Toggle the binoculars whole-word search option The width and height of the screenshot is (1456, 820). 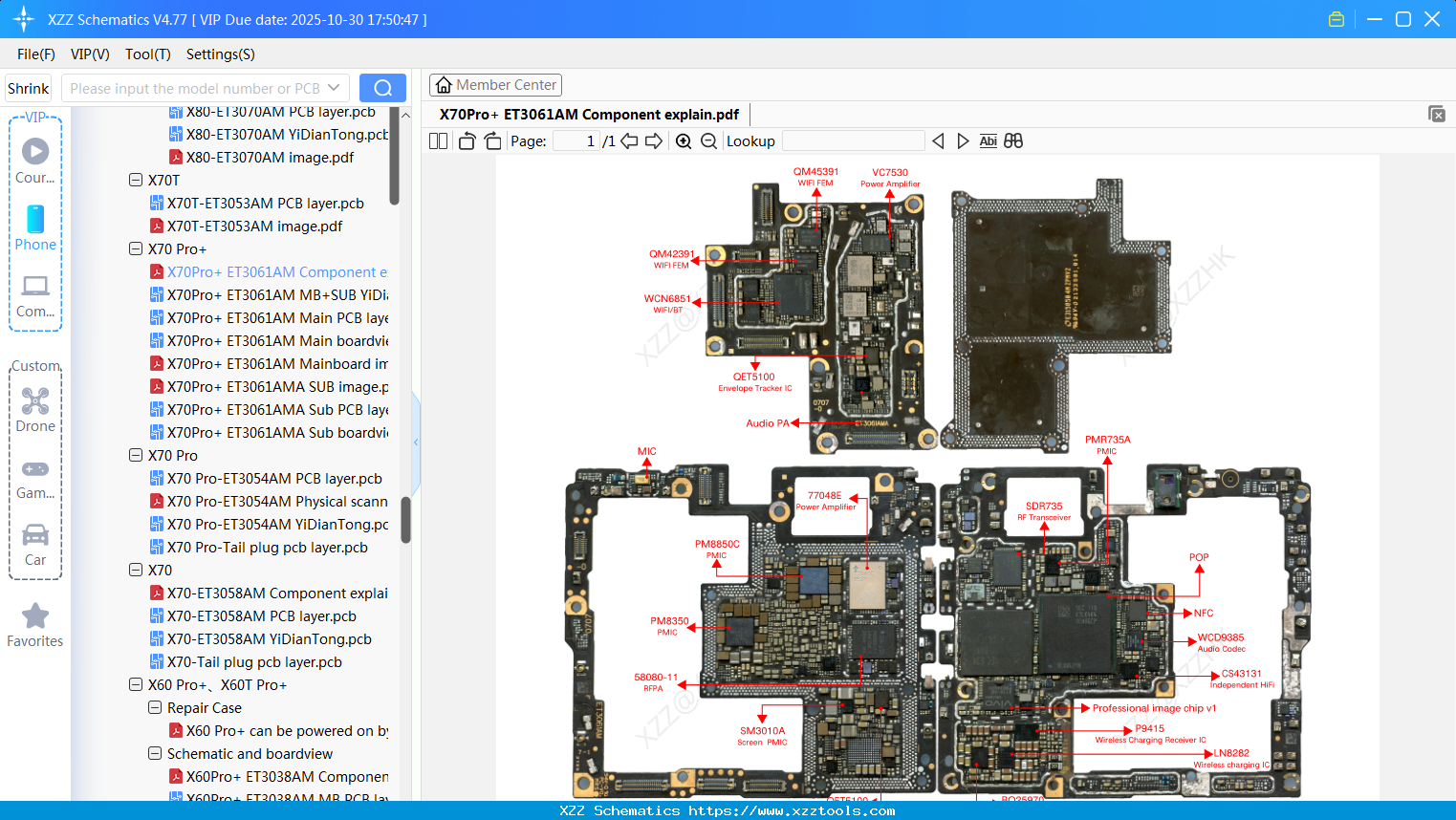point(1013,140)
